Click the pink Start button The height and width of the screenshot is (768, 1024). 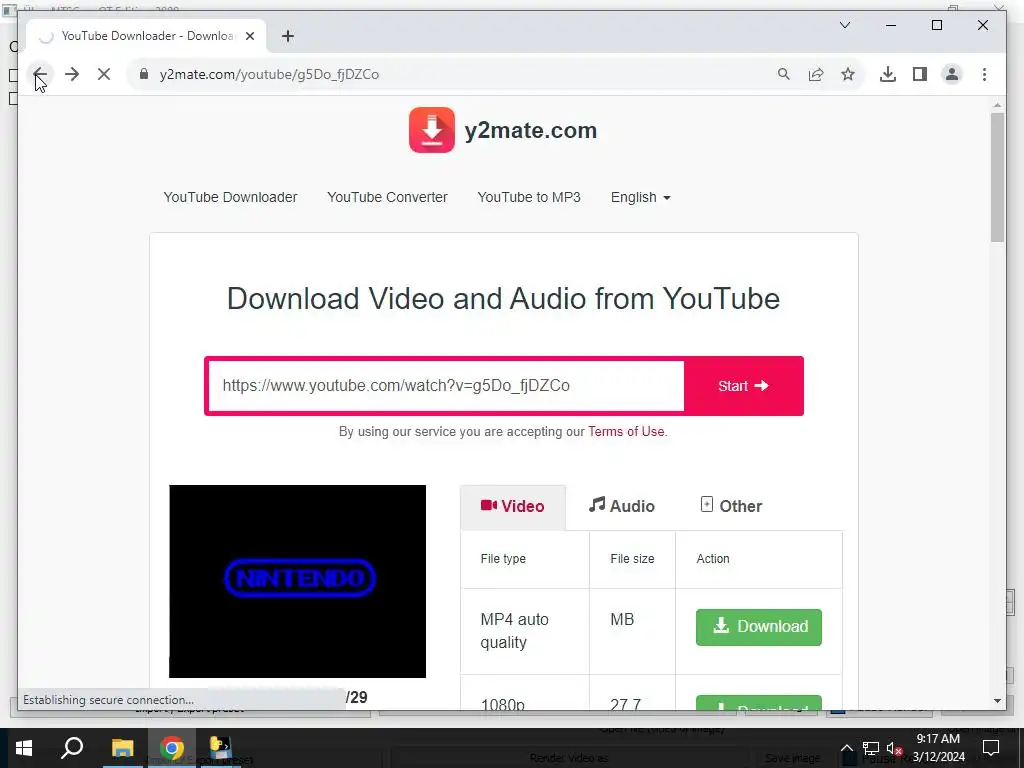(x=743, y=385)
